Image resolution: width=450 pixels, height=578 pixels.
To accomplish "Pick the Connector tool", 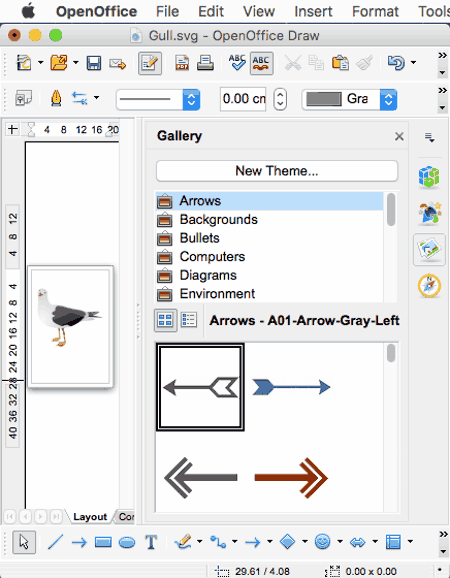I will tap(218, 542).
